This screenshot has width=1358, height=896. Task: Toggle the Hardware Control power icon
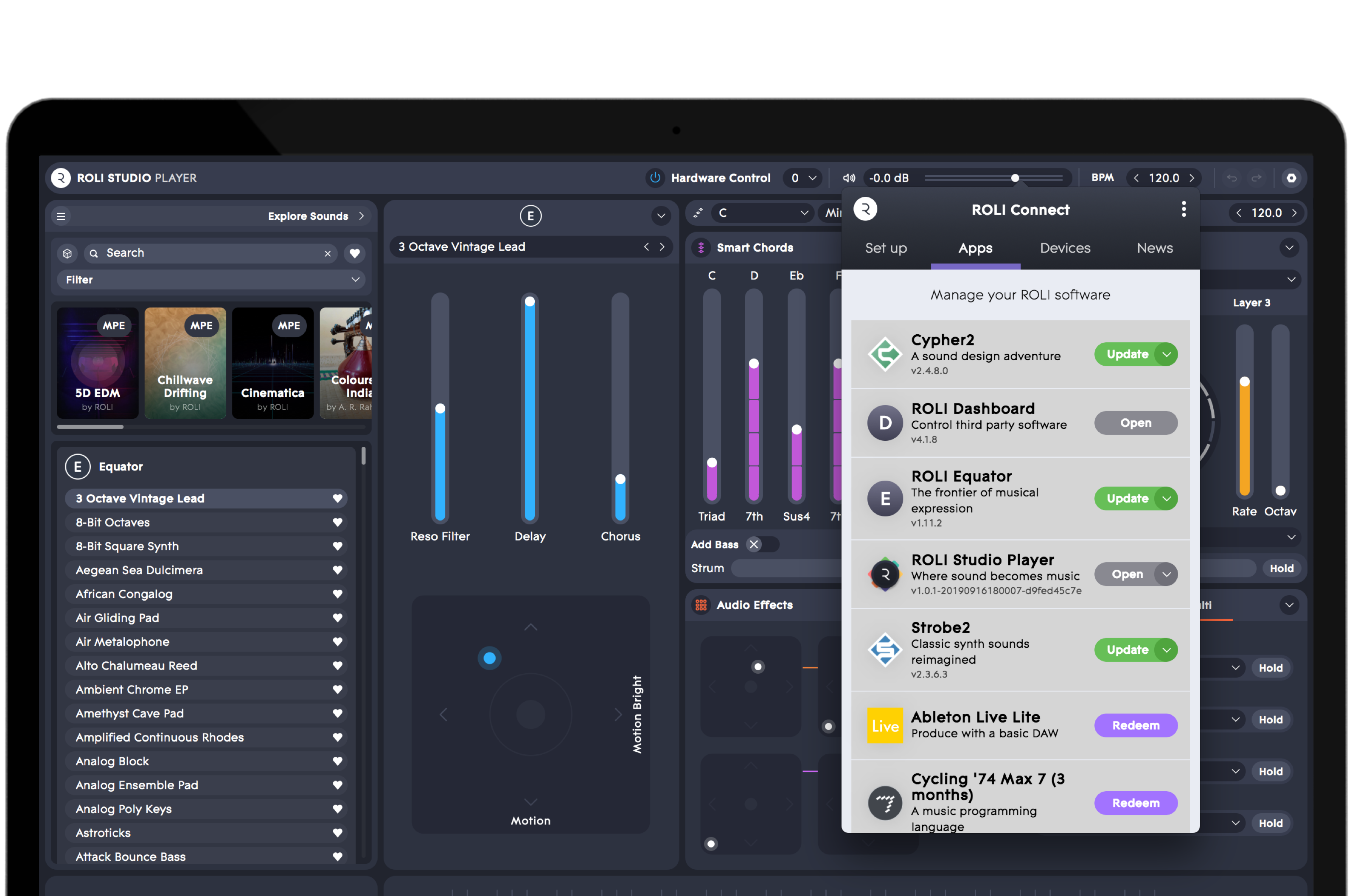coord(655,178)
